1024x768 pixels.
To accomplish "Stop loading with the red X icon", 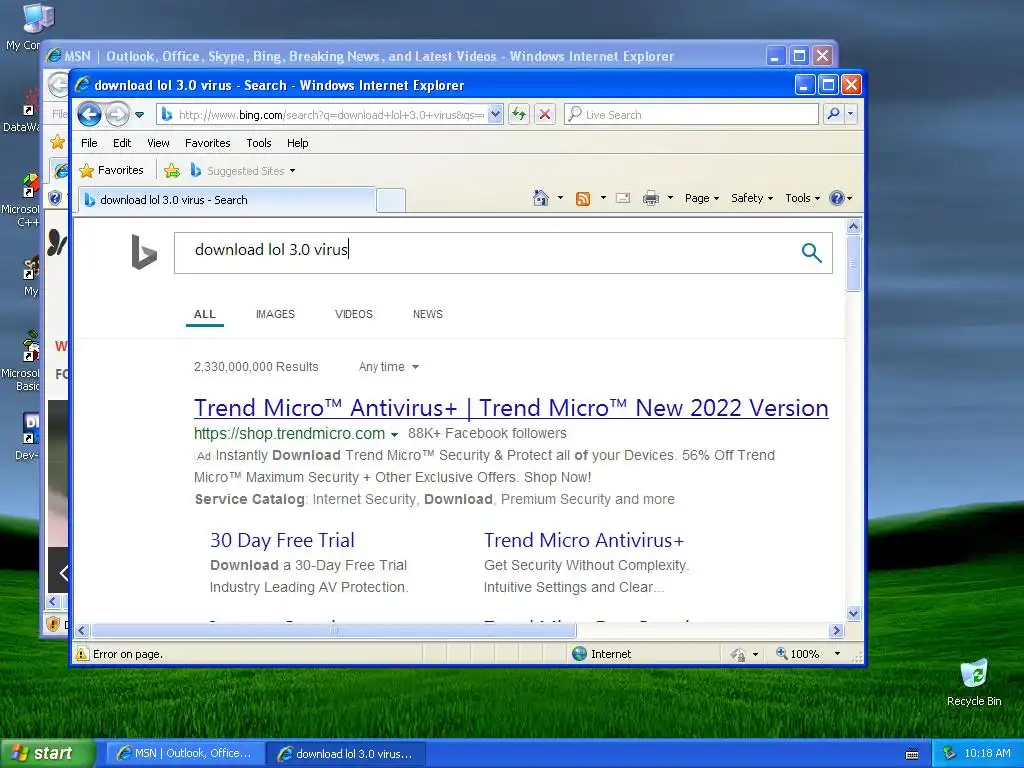I will click(x=545, y=115).
